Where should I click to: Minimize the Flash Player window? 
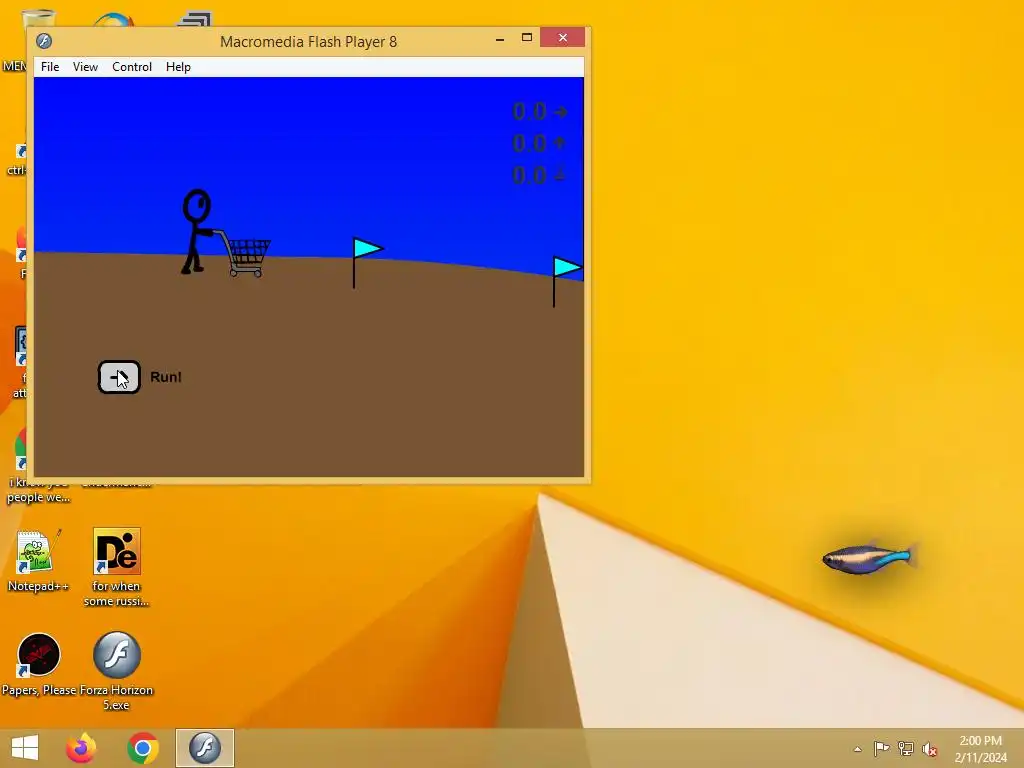pyautogui.click(x=500, y=38)
